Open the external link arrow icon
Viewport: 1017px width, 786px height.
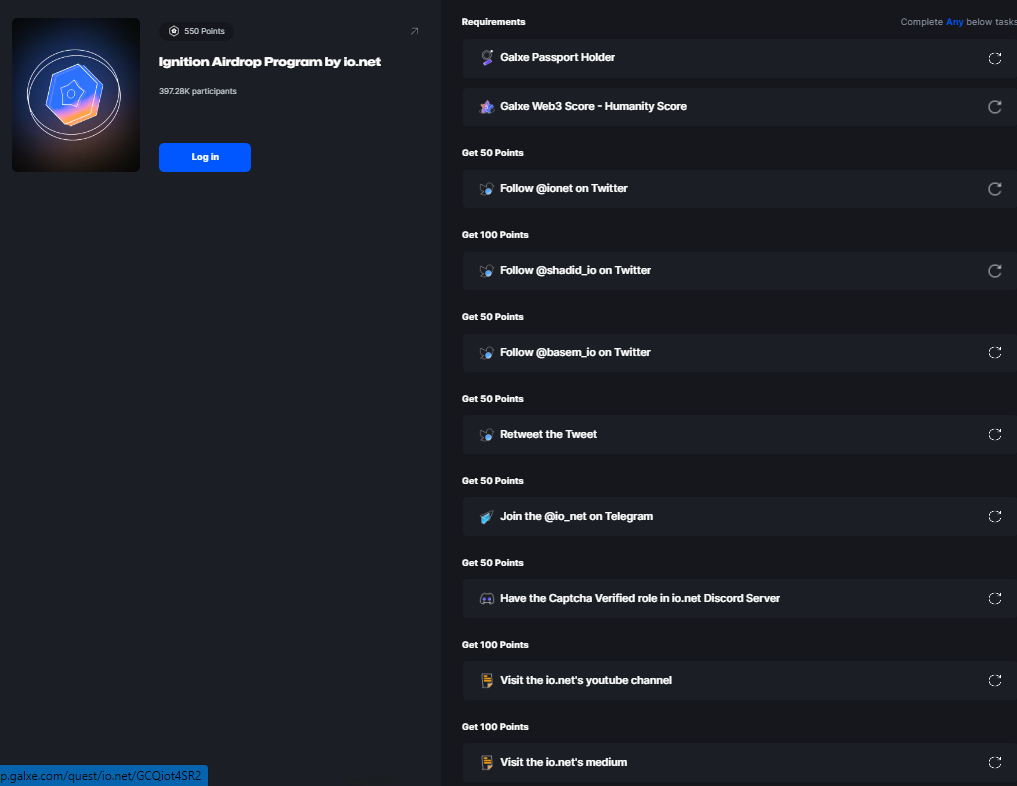point(414,31)
